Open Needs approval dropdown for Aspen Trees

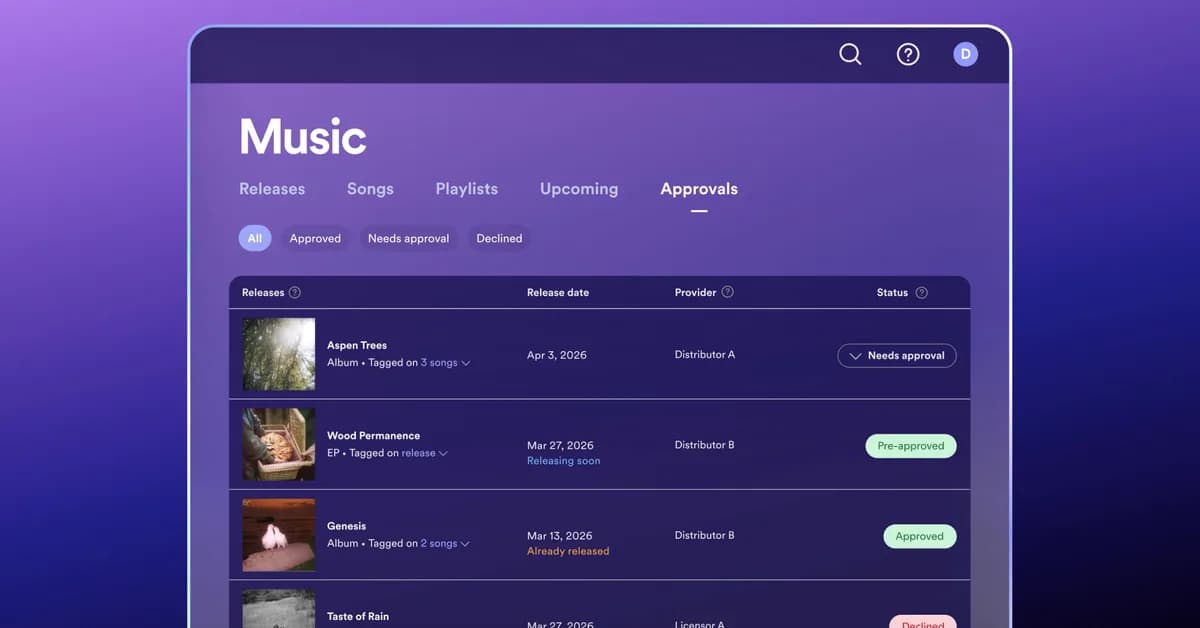point(897,356)
